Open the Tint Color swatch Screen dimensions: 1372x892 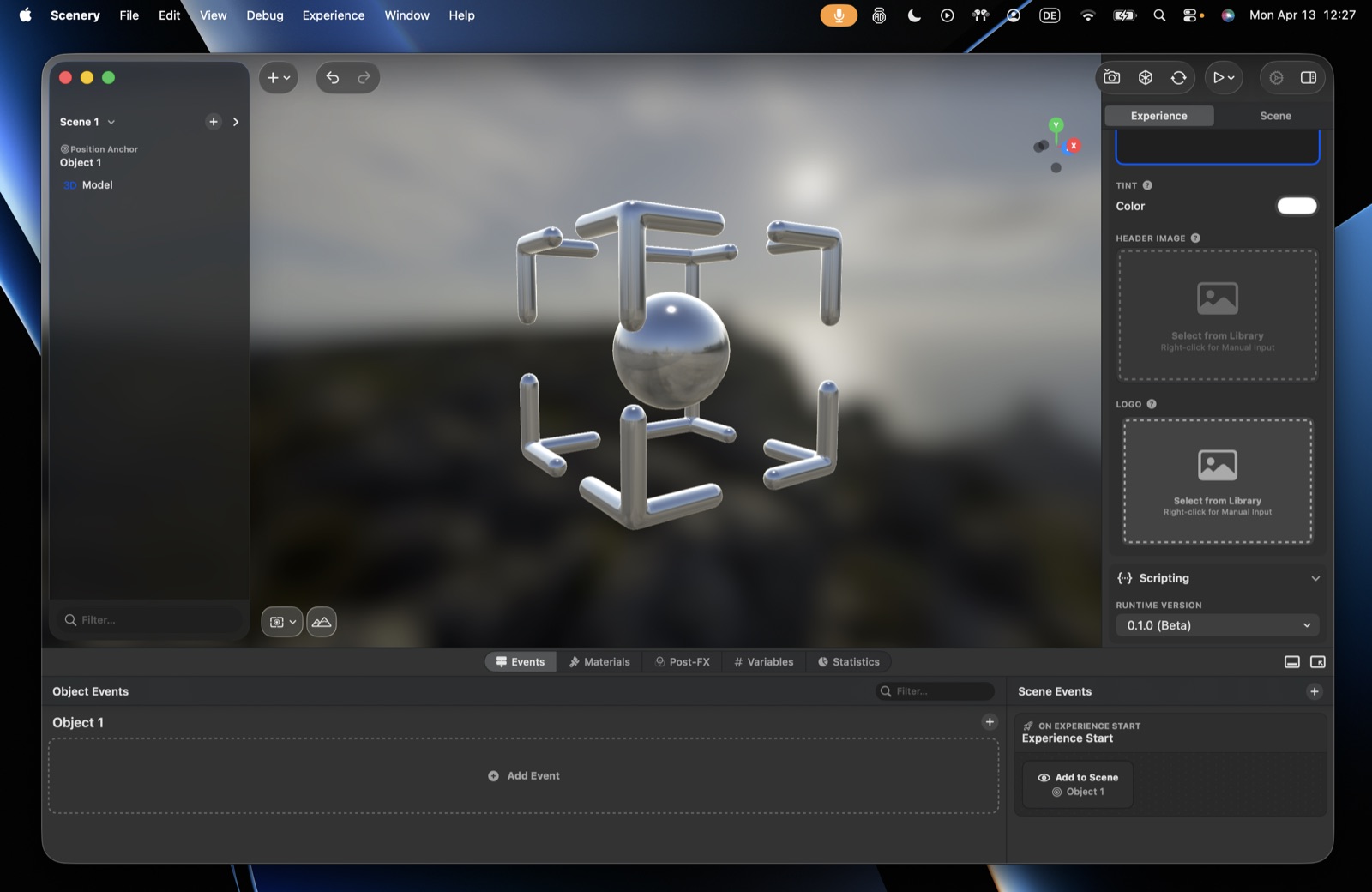click(1297, 206)
